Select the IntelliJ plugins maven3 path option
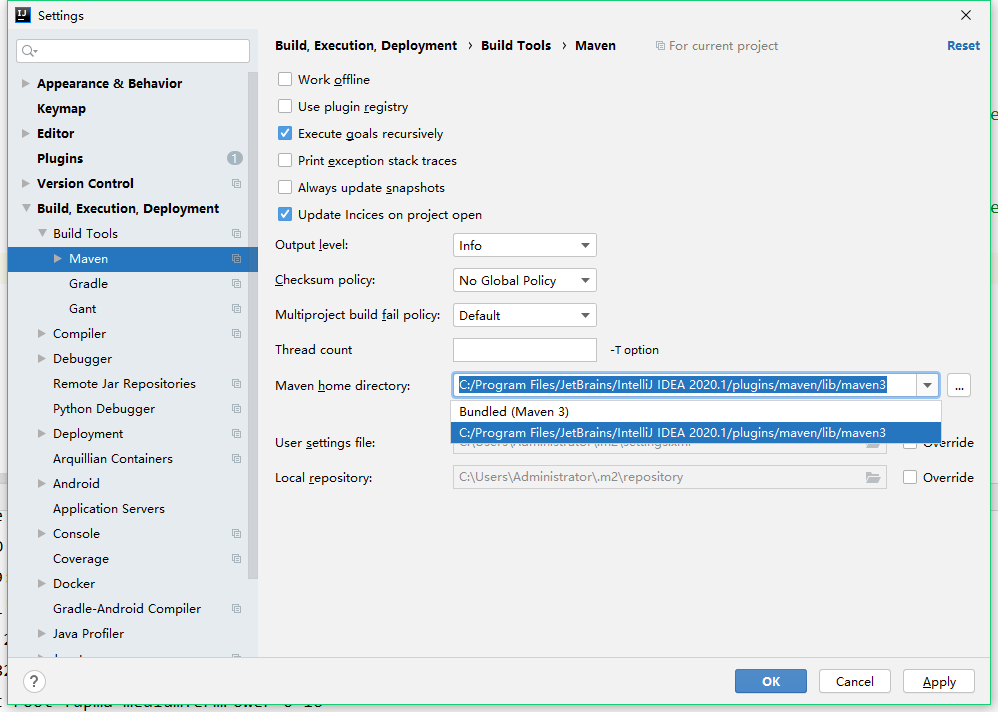Viewport: 998px width, 712px height. click(696, 433)
